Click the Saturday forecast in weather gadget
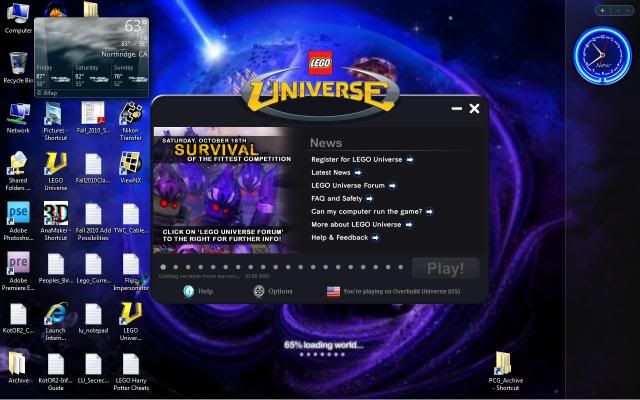Image resolution: width=640 pixels, height=400 pixels. point(91,76)
